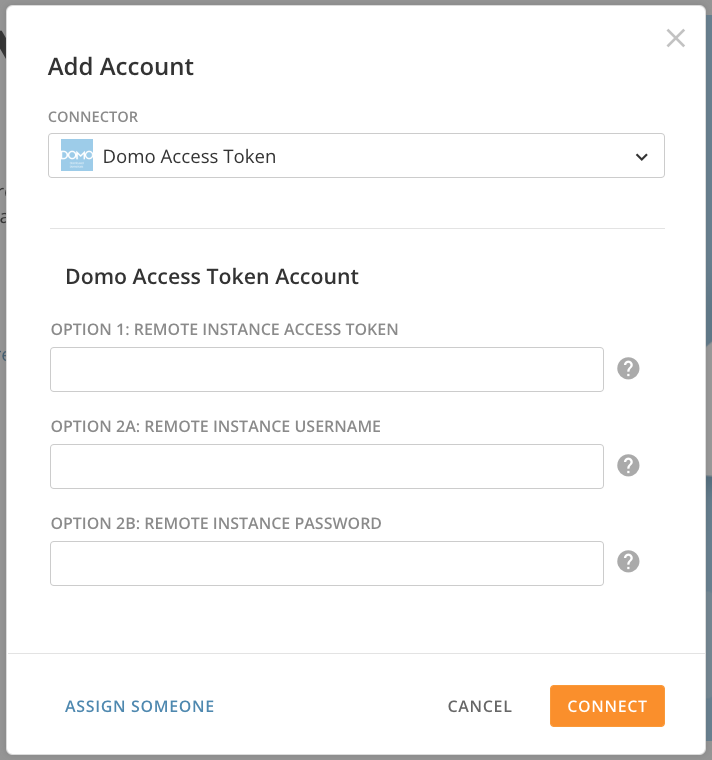Viewport: 712px width, 760px height.
Task: View help for Remote Instance Password
Action: [628, 562]
